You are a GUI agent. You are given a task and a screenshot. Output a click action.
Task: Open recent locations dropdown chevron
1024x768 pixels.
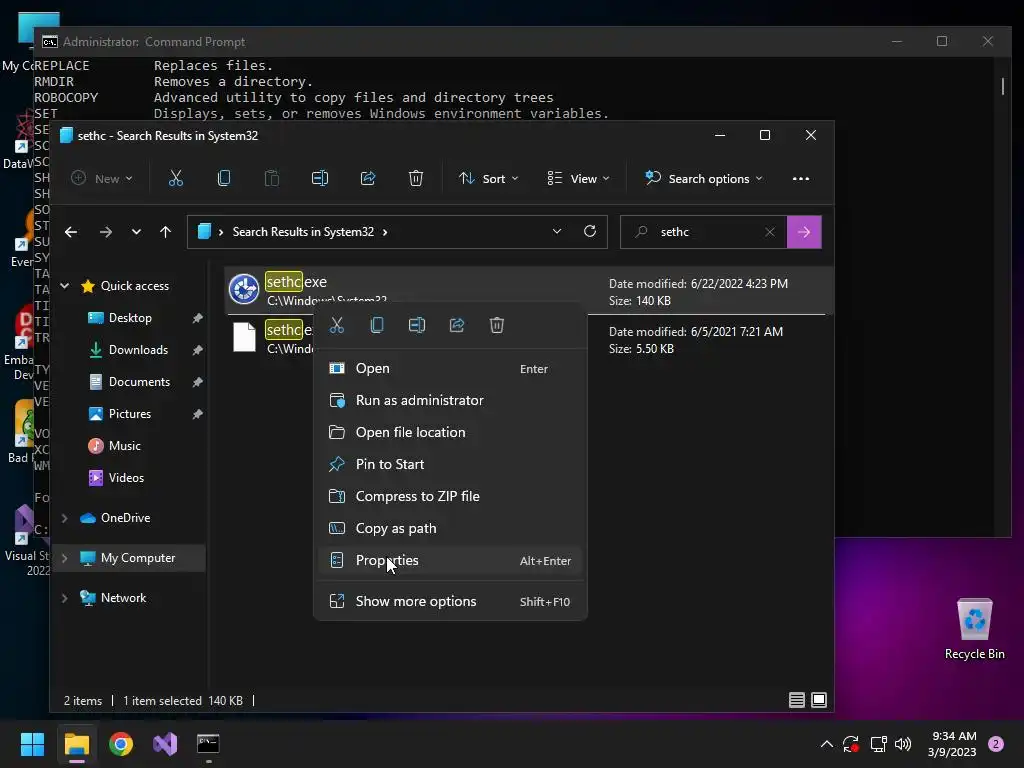[136, 232]
